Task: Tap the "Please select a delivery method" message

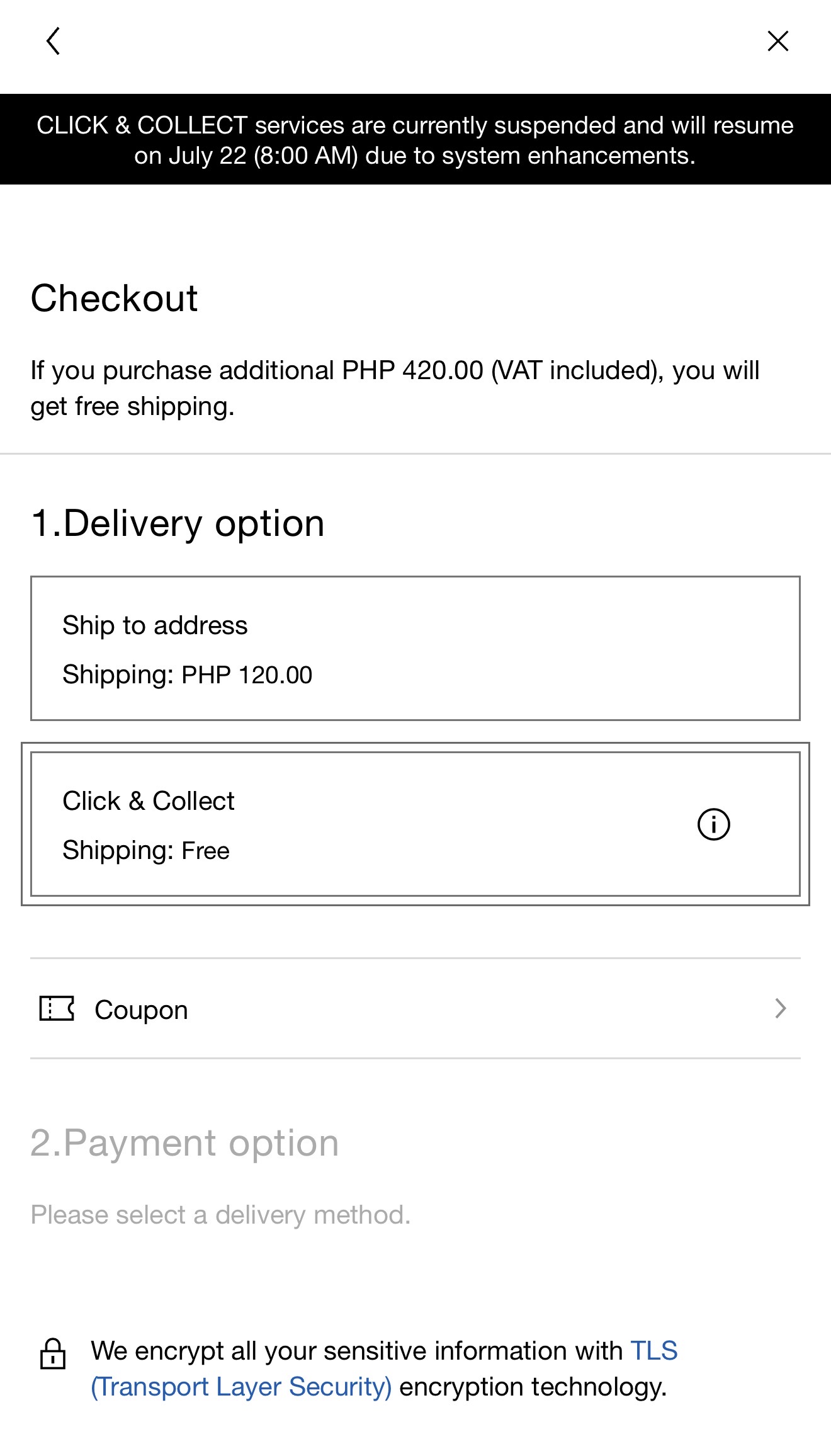Action: coord(220,1215)
